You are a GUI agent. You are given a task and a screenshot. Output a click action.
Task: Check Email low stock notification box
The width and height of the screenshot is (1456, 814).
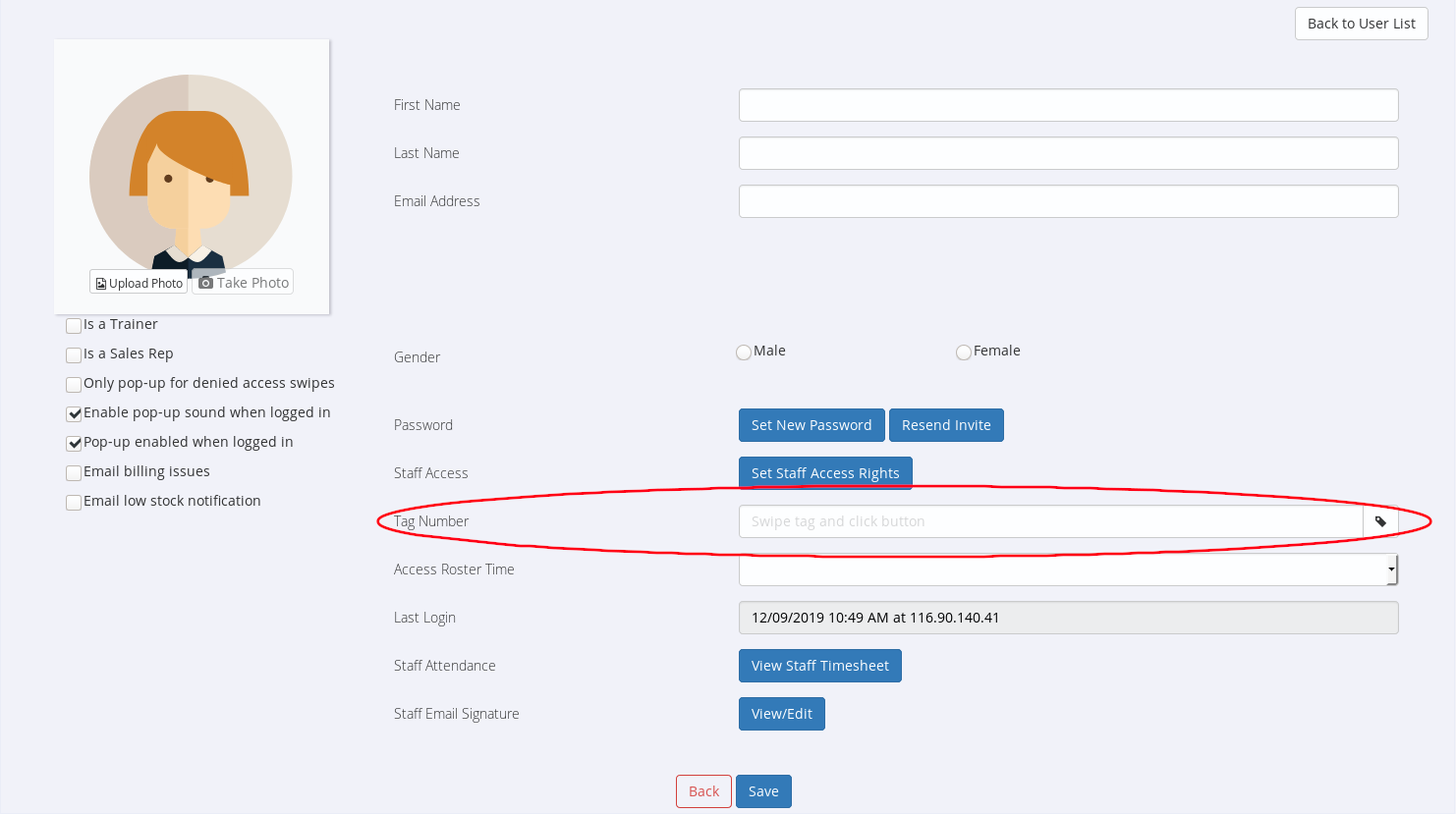[x=74, y=502]
